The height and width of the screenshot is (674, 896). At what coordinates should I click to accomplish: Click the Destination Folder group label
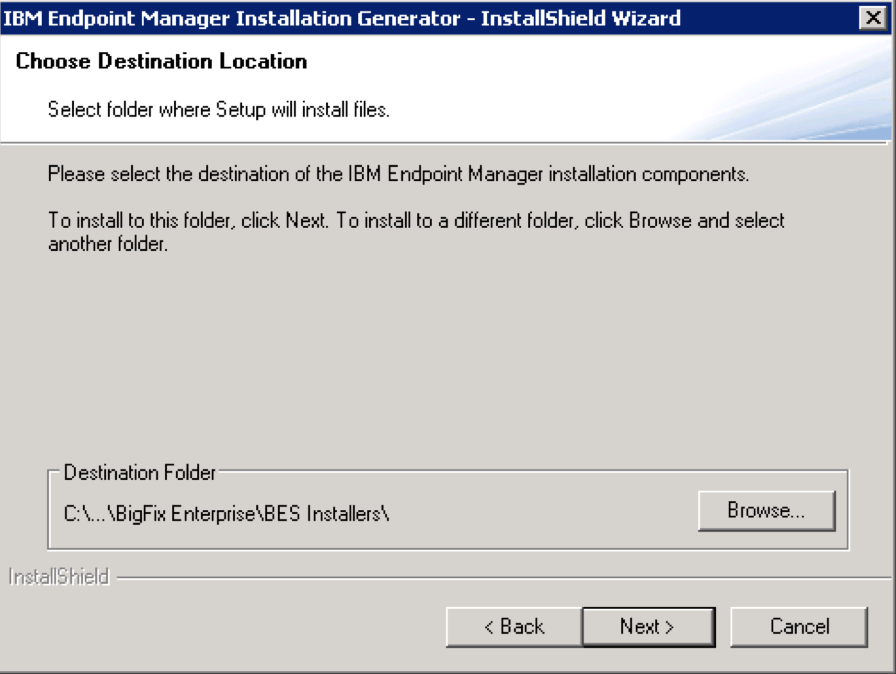pyautogui.click(x=139, y=472)
